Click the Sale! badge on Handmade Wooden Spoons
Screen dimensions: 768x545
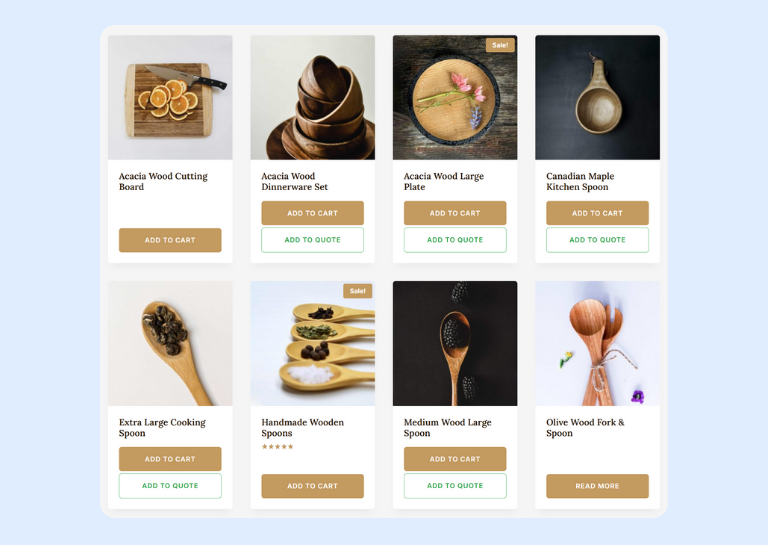(x=358, y=291)
